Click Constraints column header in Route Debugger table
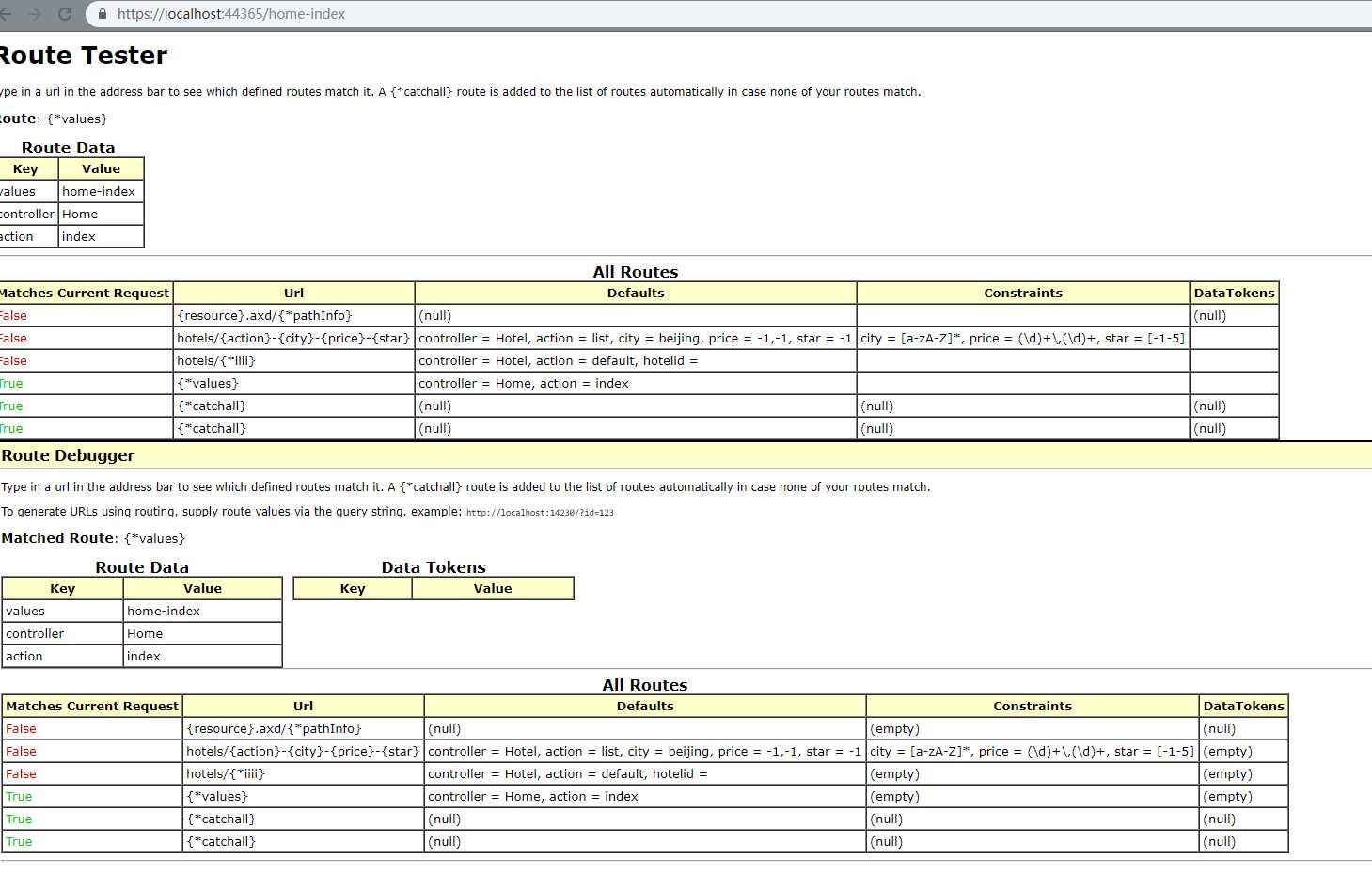The height and width of the screenshot is (875, 1372). [x=1033, y=706]
